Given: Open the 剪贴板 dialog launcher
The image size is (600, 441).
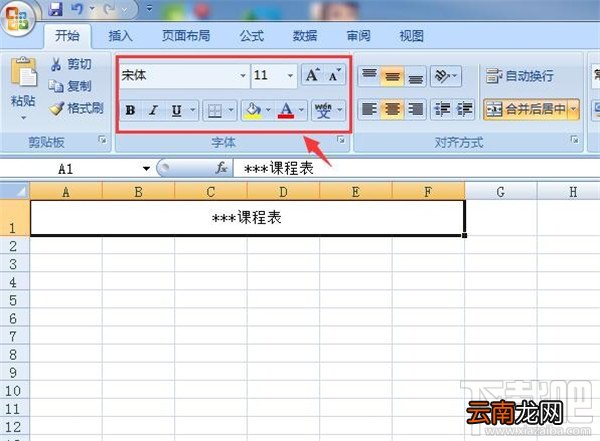Looking at the screenshot, I should (x=102, y=140).
